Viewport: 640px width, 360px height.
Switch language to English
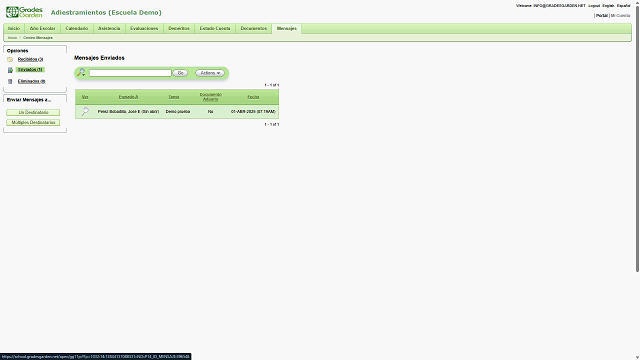click(608, 6)
